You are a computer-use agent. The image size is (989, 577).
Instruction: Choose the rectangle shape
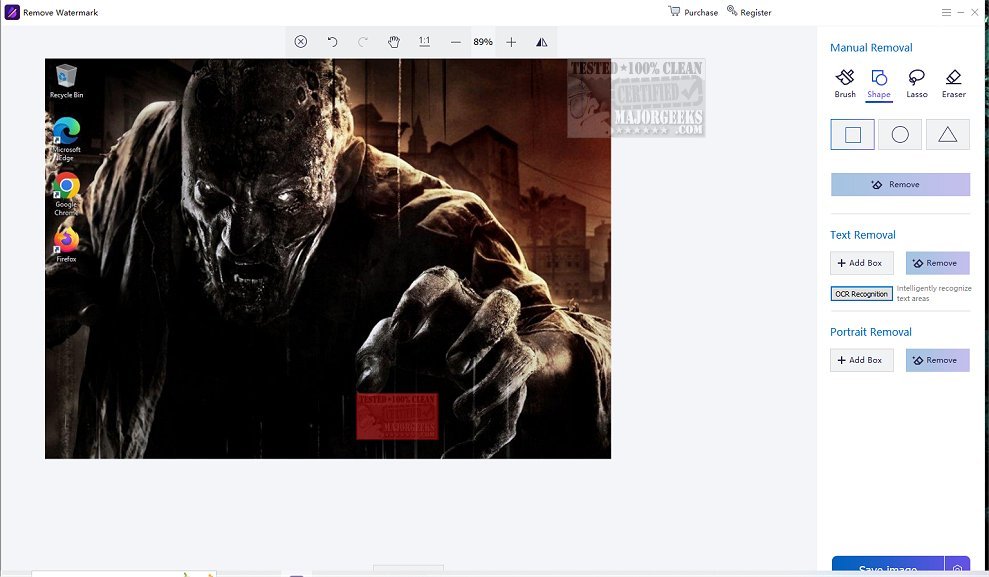(x=853, y=134)
